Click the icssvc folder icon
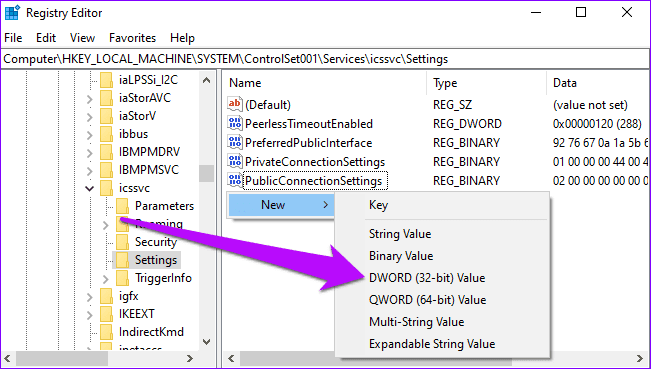This screenshot has width=651, height=369. coord(106,188)
